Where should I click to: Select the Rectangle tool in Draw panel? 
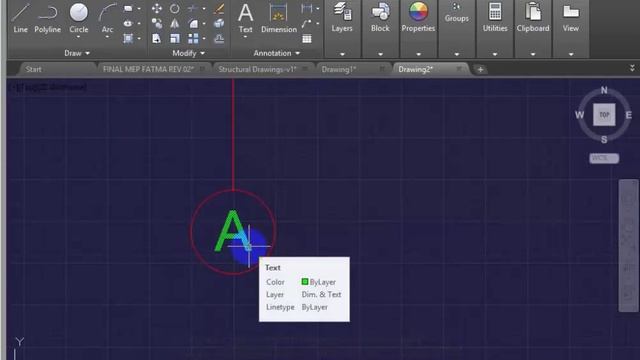coord(128,8)
